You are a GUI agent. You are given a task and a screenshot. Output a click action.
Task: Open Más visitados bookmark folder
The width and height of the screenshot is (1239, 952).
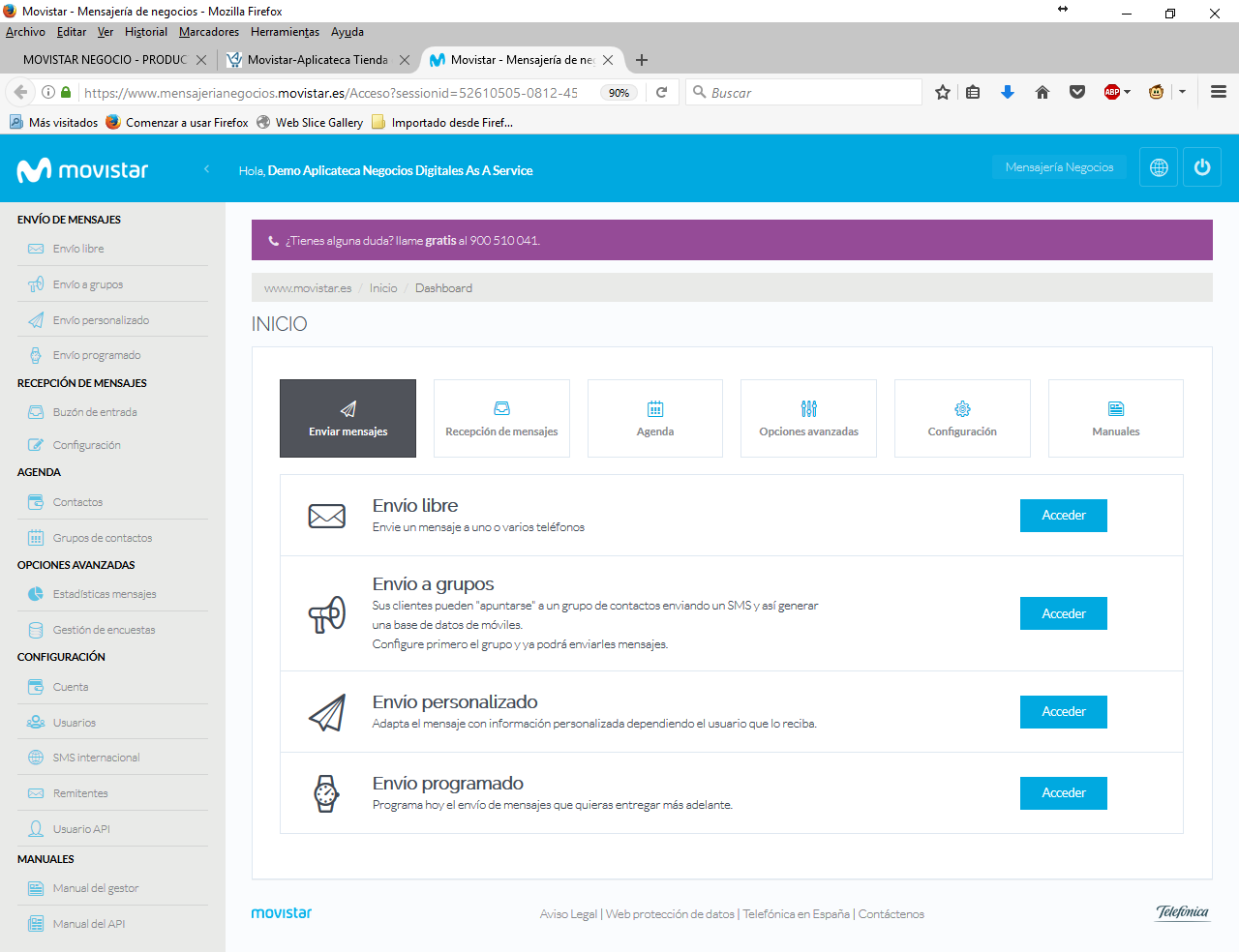coord(54,123)
